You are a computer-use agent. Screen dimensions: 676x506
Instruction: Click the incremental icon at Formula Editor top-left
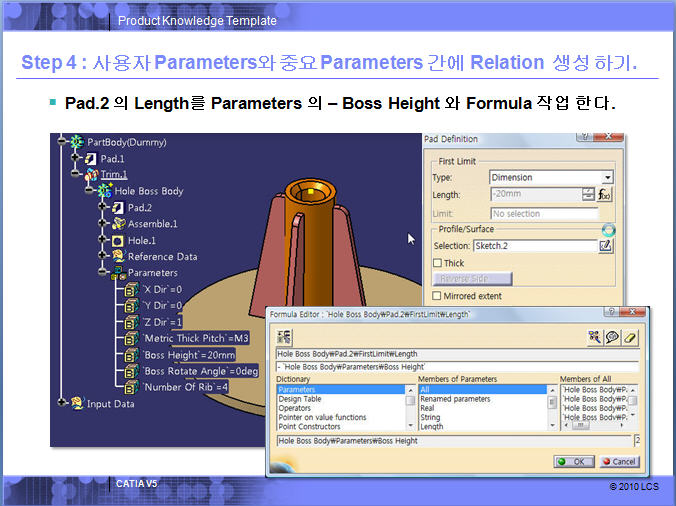point(285,338)
